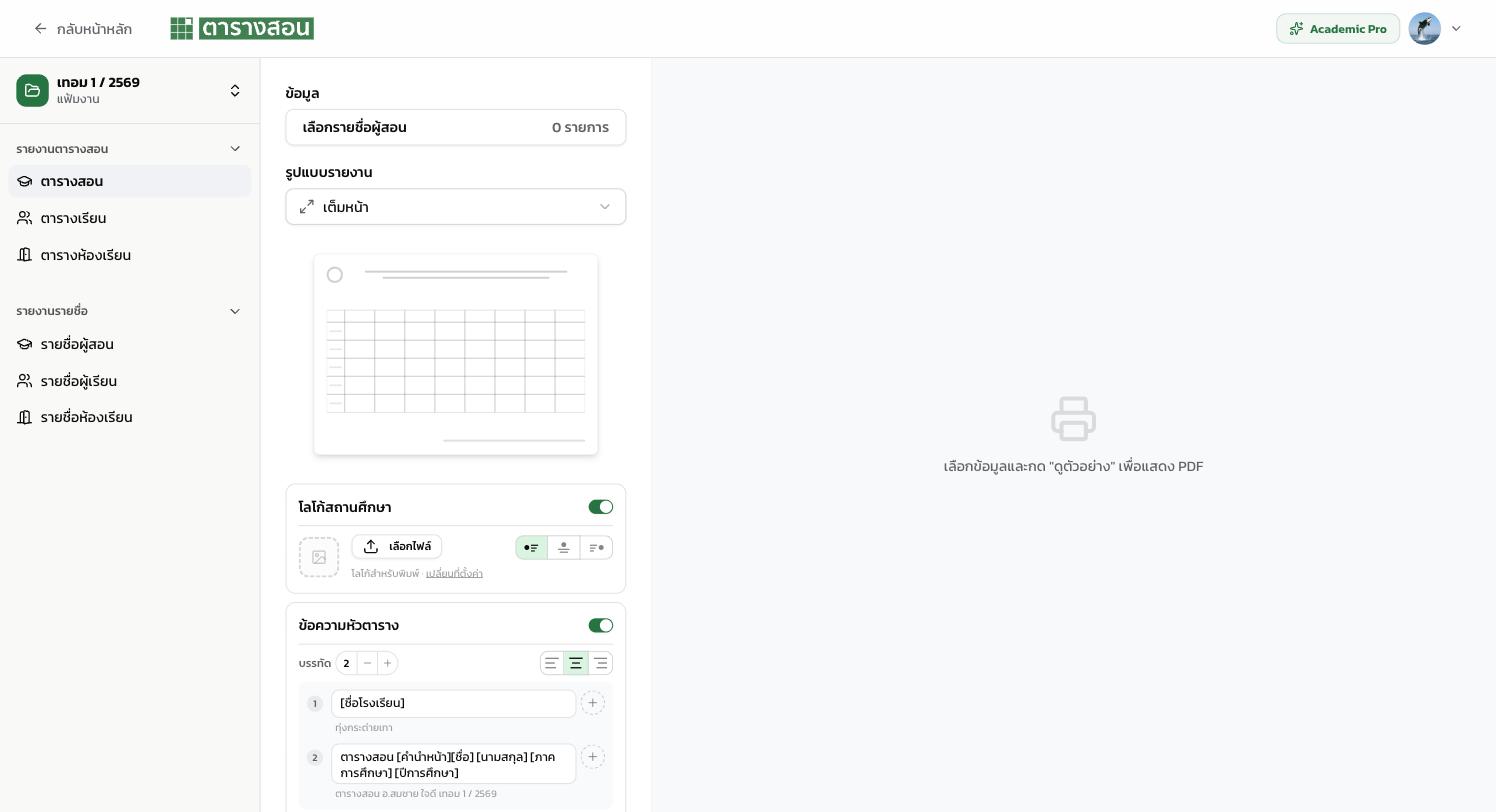Viewport: 1496px width, 812px height.
Task: Collapse the รายงานตารางสอน section
Action: pos(235,149)
